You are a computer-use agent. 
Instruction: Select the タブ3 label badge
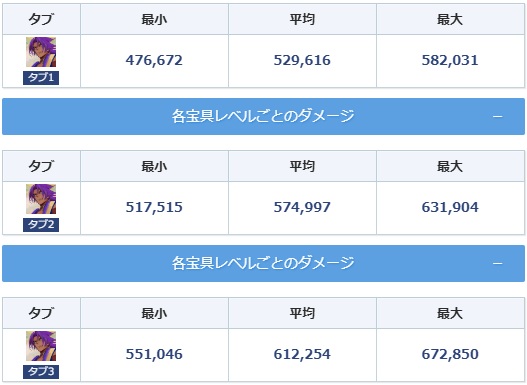[x=41, y=372]
